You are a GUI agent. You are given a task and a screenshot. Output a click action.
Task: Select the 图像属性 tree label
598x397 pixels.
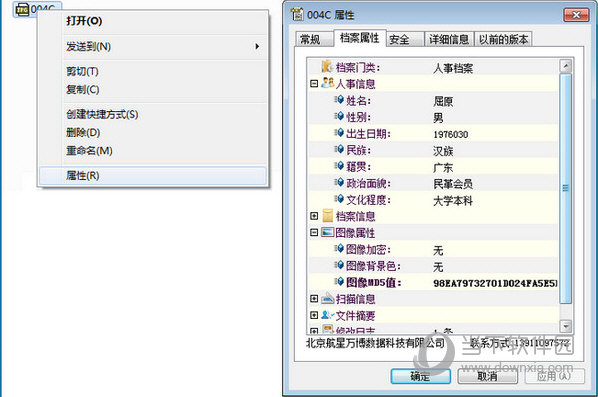[355, 233]
